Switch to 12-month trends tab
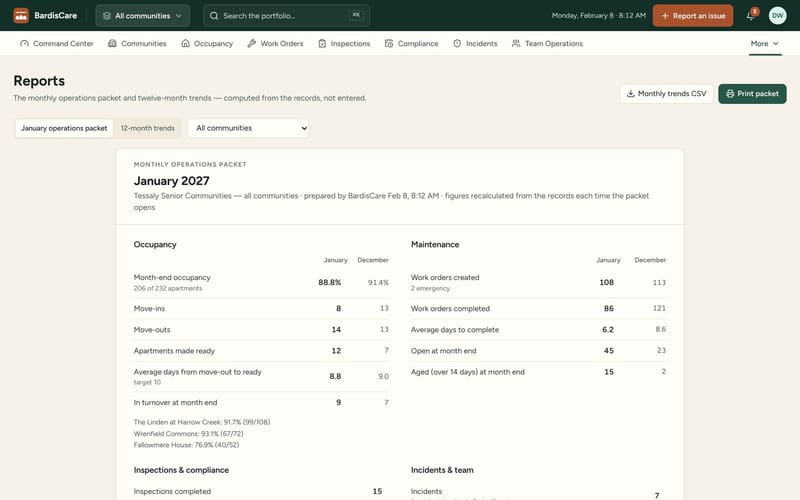The height and width of the screenshot is (500, 800). pos(147,128)
